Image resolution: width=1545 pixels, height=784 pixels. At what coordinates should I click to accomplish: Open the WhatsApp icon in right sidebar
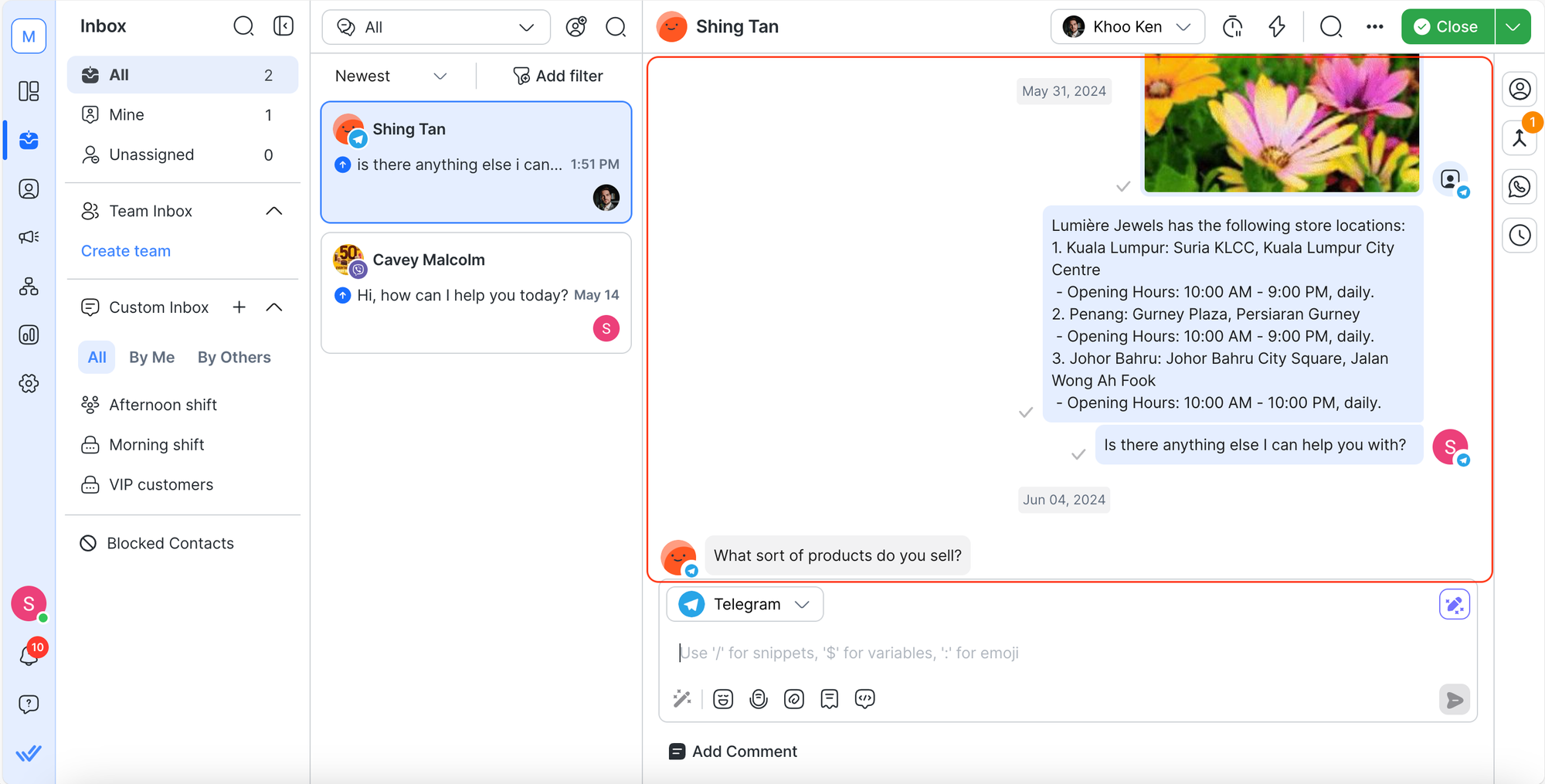click(1520, 187)
